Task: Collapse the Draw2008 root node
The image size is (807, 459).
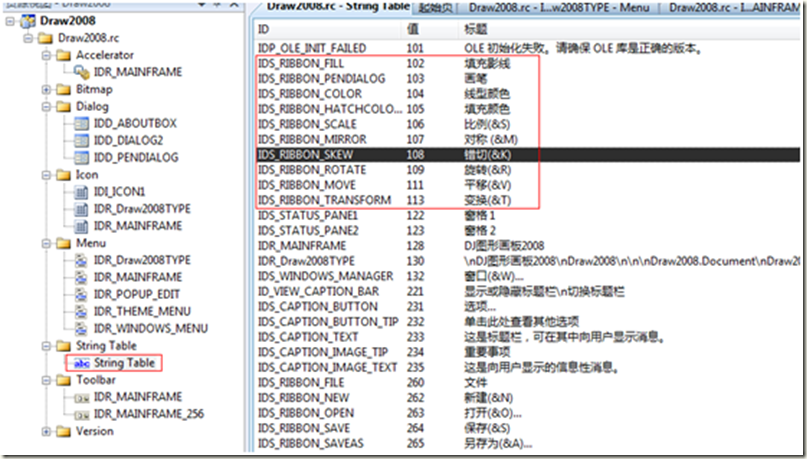Action: click(x=10, y=21)
